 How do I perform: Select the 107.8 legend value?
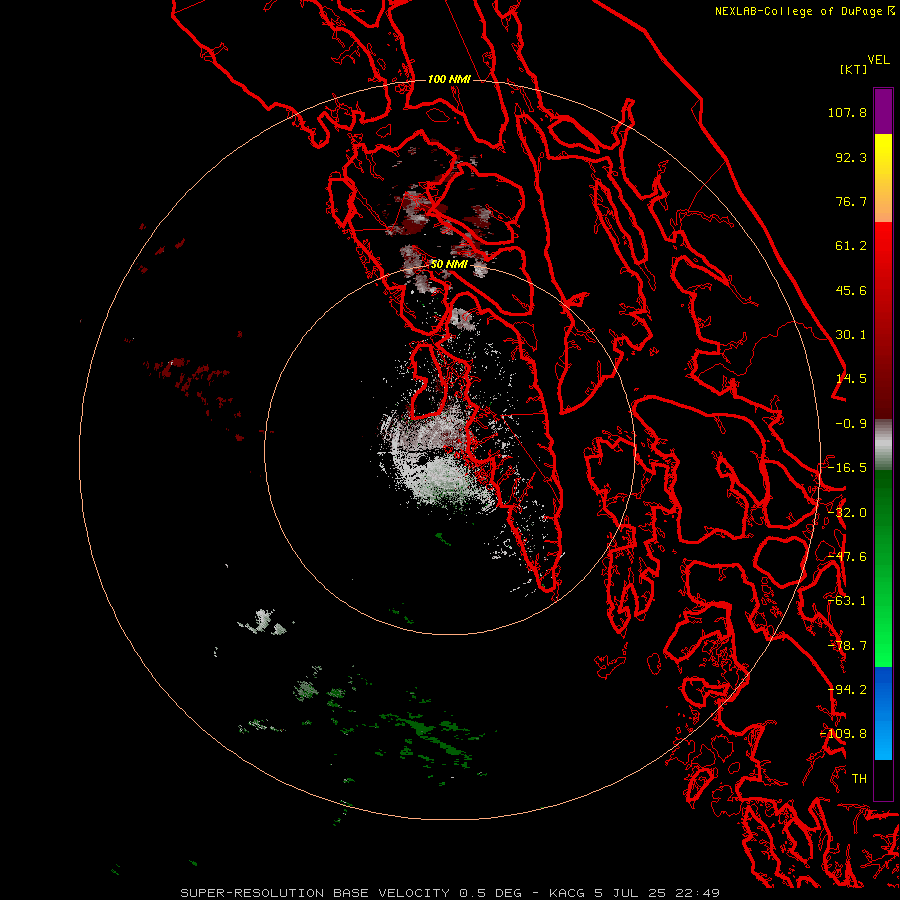847,112
